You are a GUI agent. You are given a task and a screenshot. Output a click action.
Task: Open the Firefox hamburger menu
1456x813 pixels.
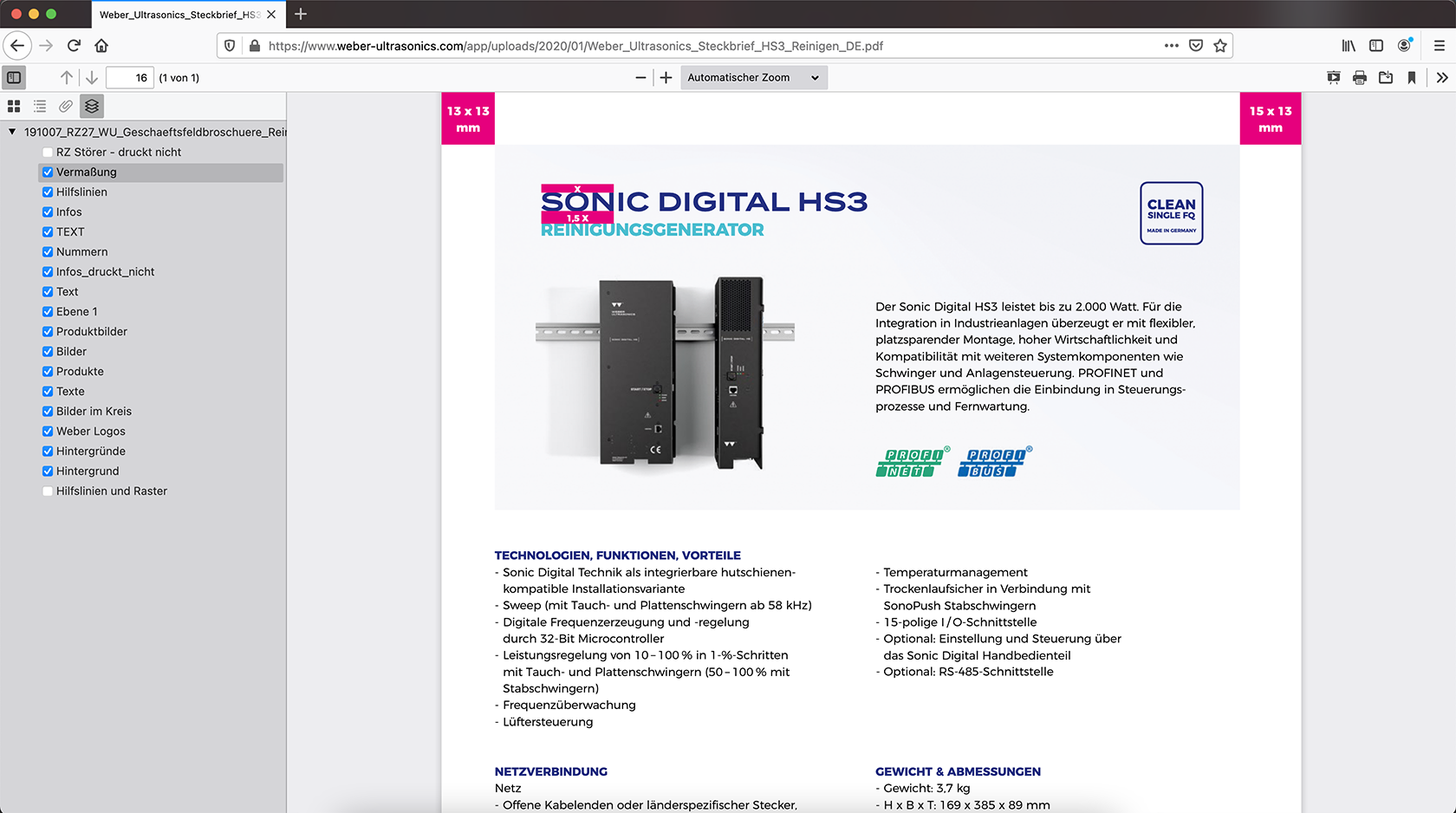click(1440, 46)
